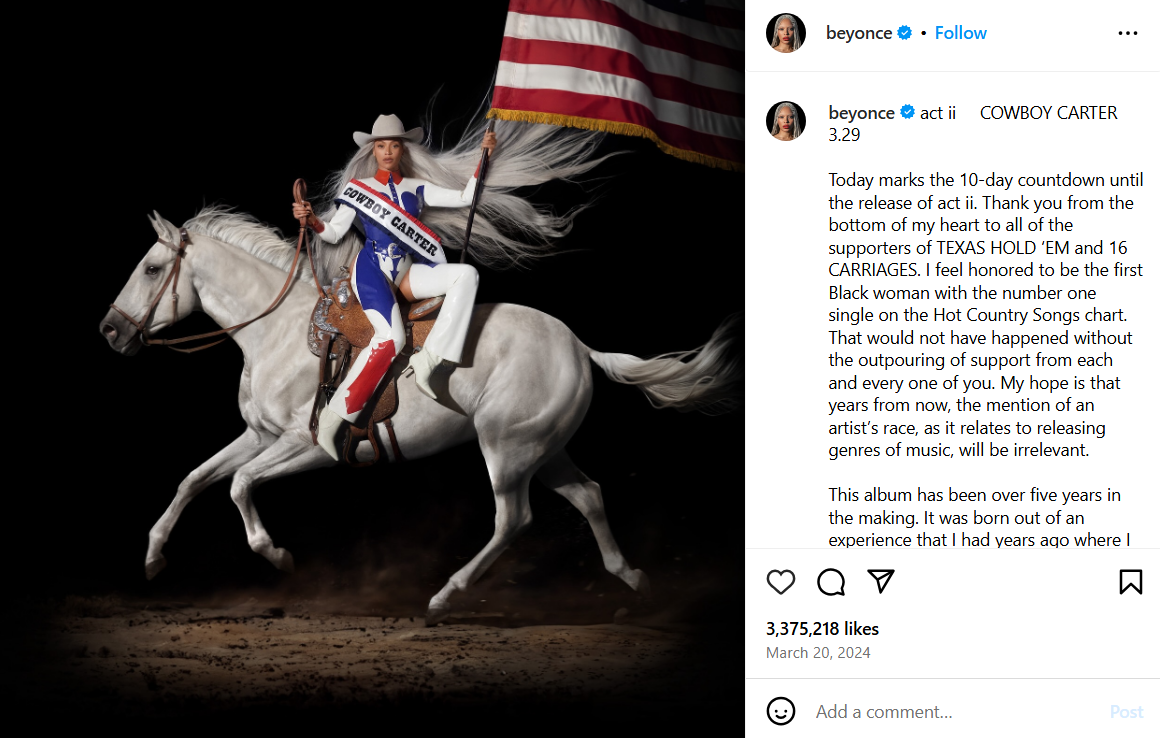Click the Follow link next to beyonce
1160x738 pixels.
[960, 33]
